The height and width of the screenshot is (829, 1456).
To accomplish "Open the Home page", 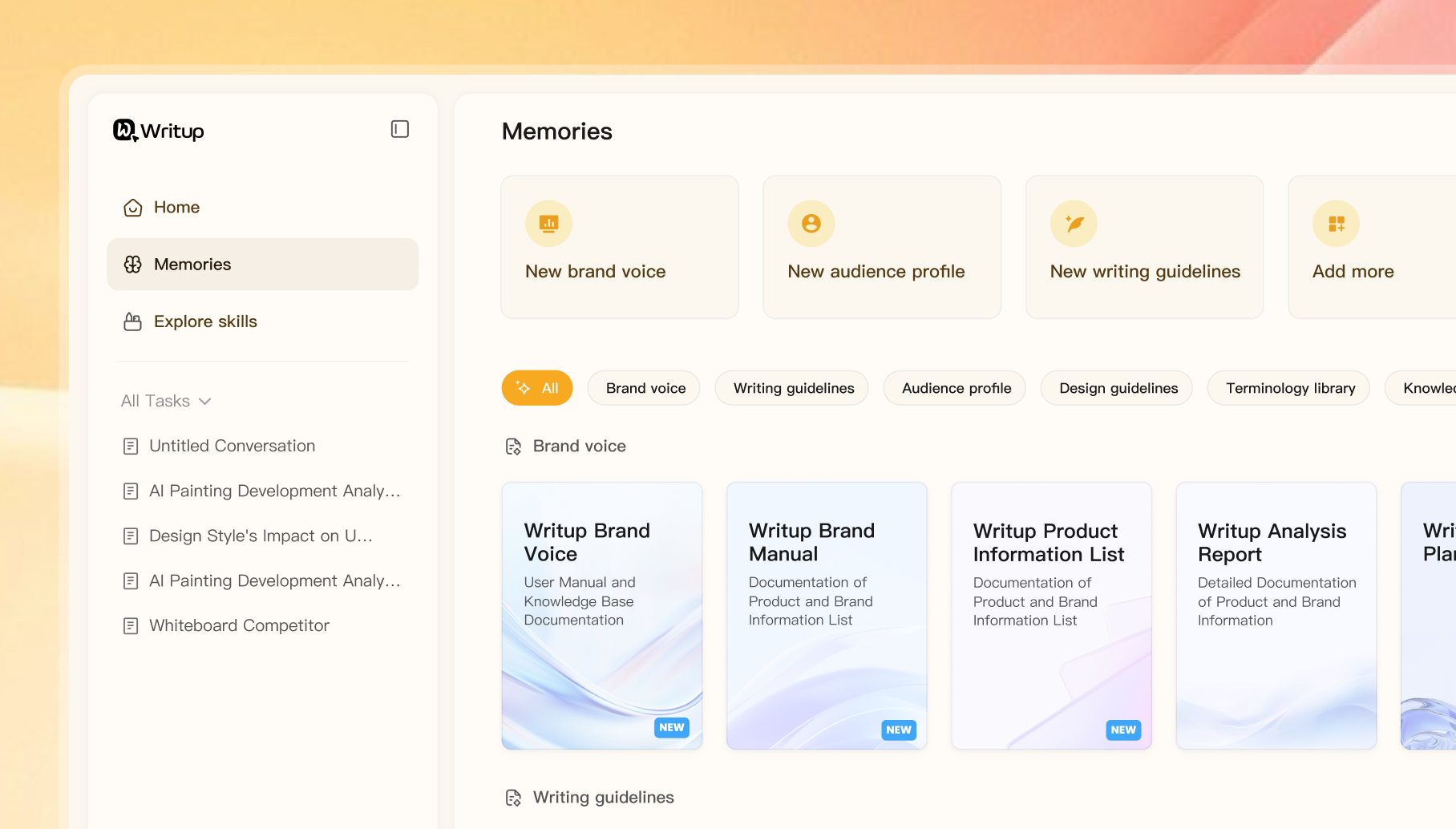I will 263,208.
